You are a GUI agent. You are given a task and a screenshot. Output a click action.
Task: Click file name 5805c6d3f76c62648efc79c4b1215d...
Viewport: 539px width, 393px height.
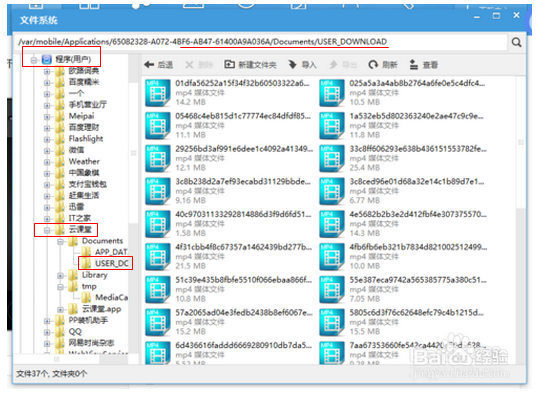click(x=417, y=313)
